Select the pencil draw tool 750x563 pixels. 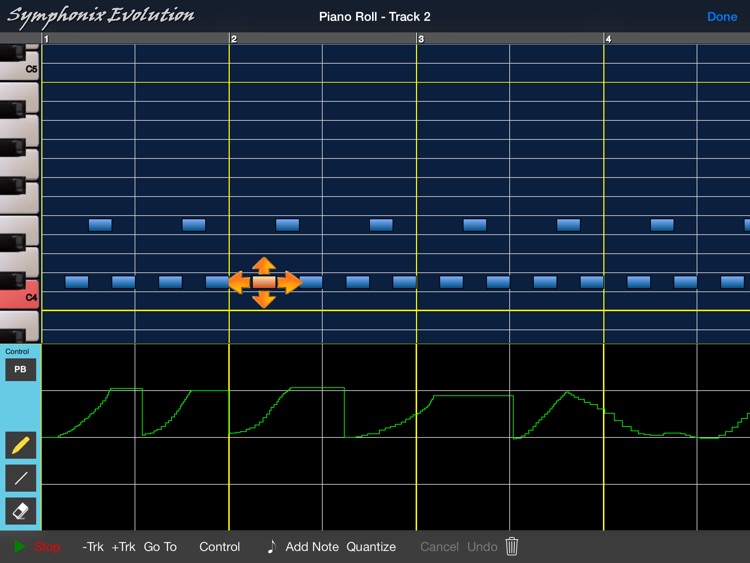(x=21, y=445)
